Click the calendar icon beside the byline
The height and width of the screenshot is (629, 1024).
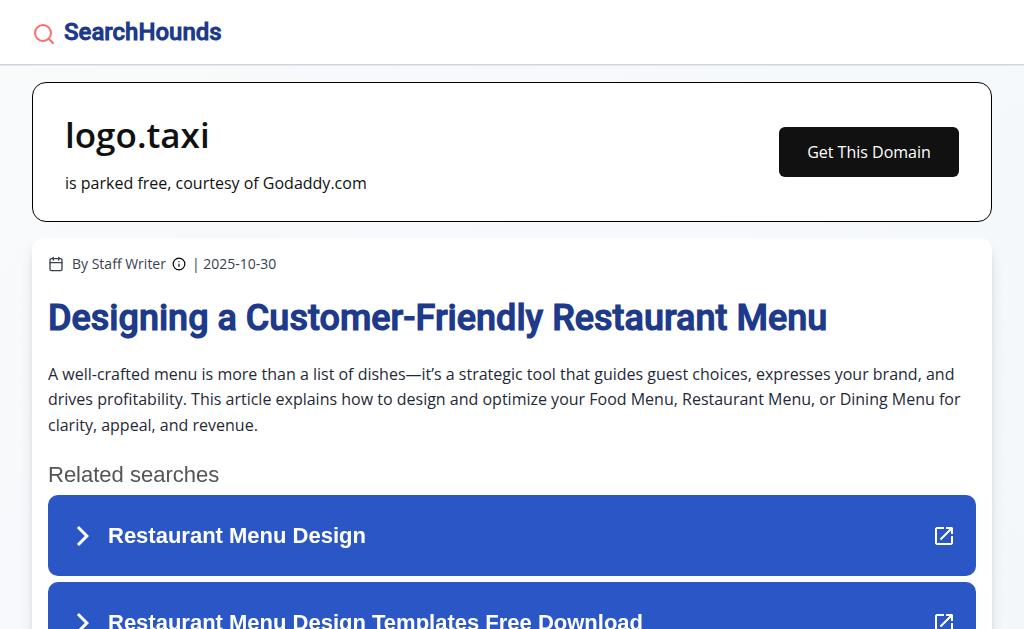point(56,264)
